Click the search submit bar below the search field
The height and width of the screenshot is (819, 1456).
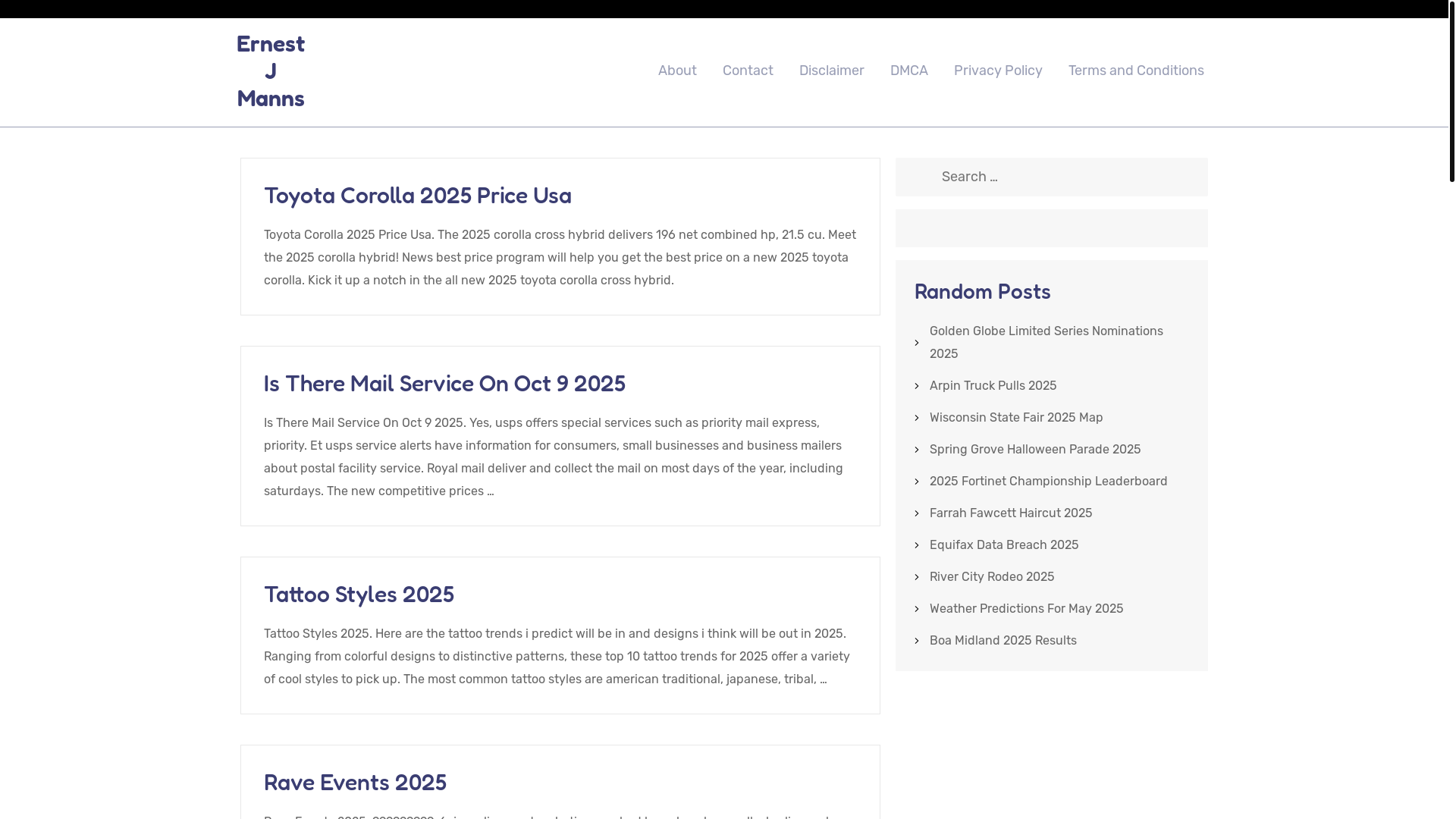(1051, 228)
